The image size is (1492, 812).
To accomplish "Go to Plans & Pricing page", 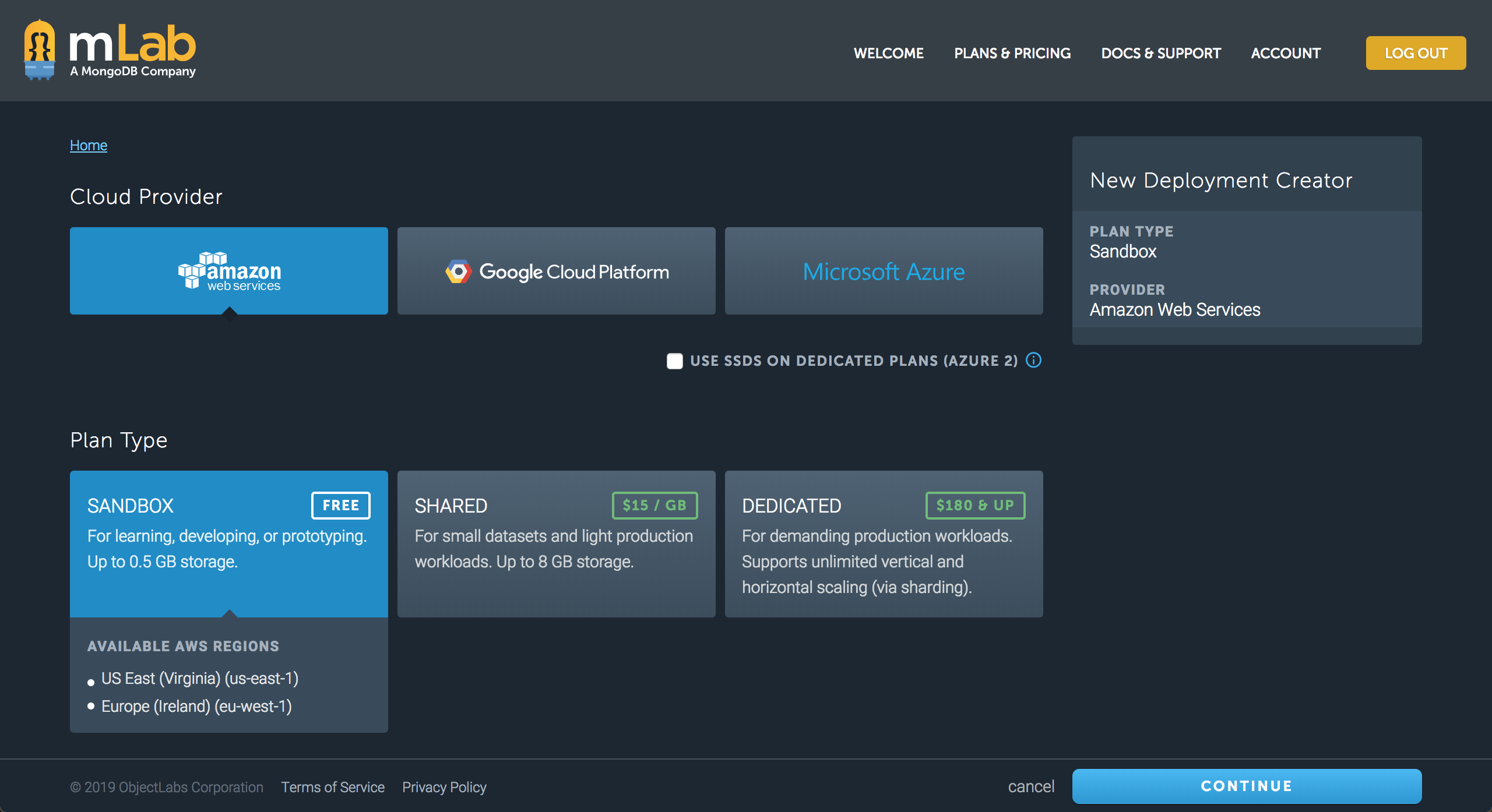I will 1012,53.
